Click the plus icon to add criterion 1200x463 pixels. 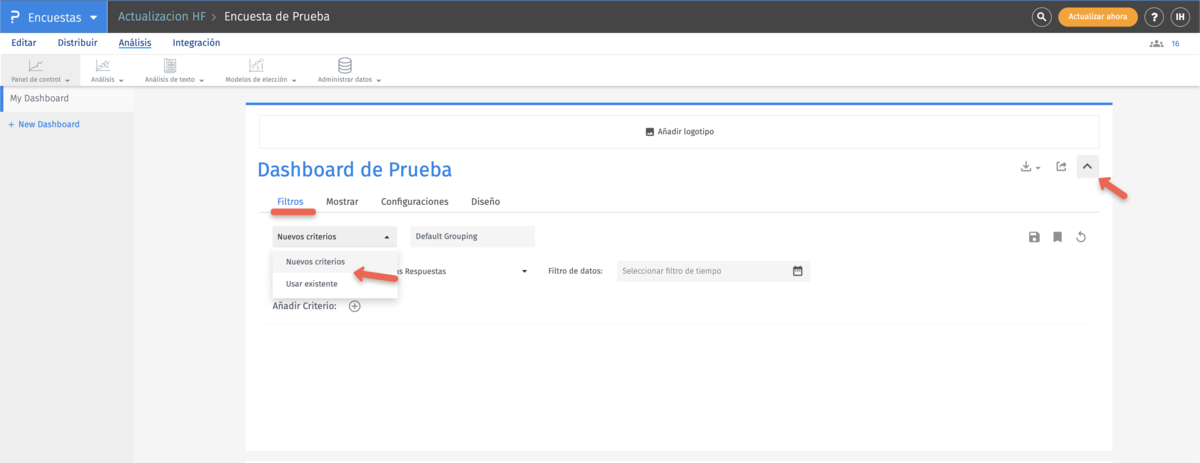[355, 306]
